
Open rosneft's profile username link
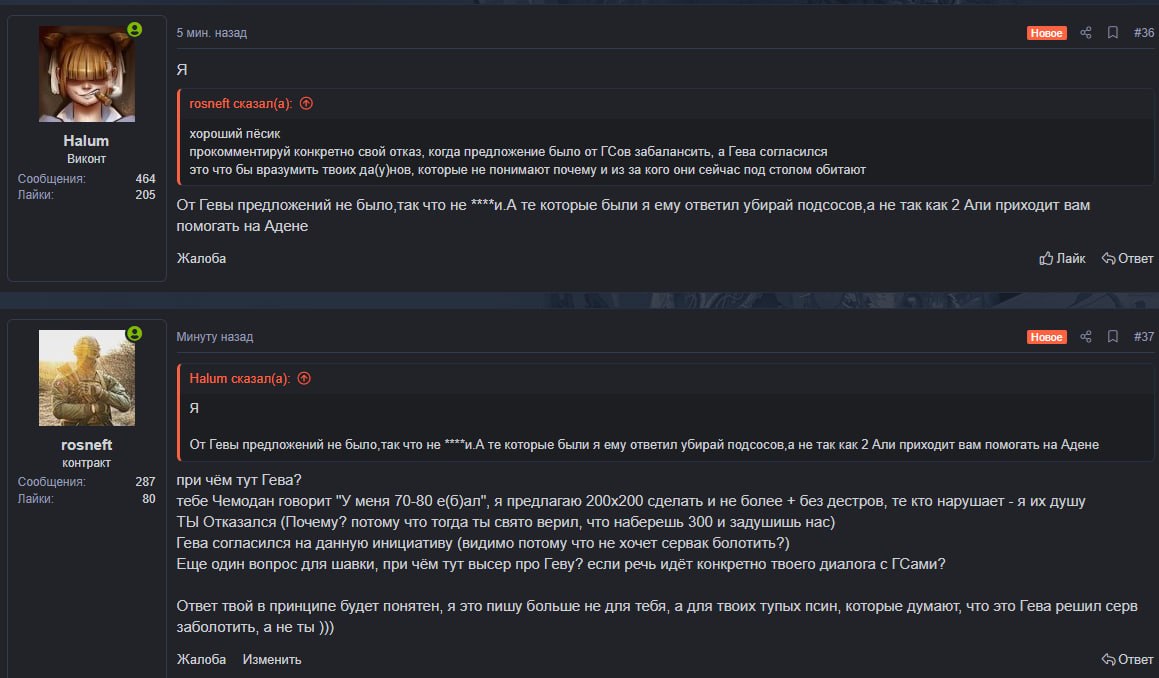[x=86, y=444]
